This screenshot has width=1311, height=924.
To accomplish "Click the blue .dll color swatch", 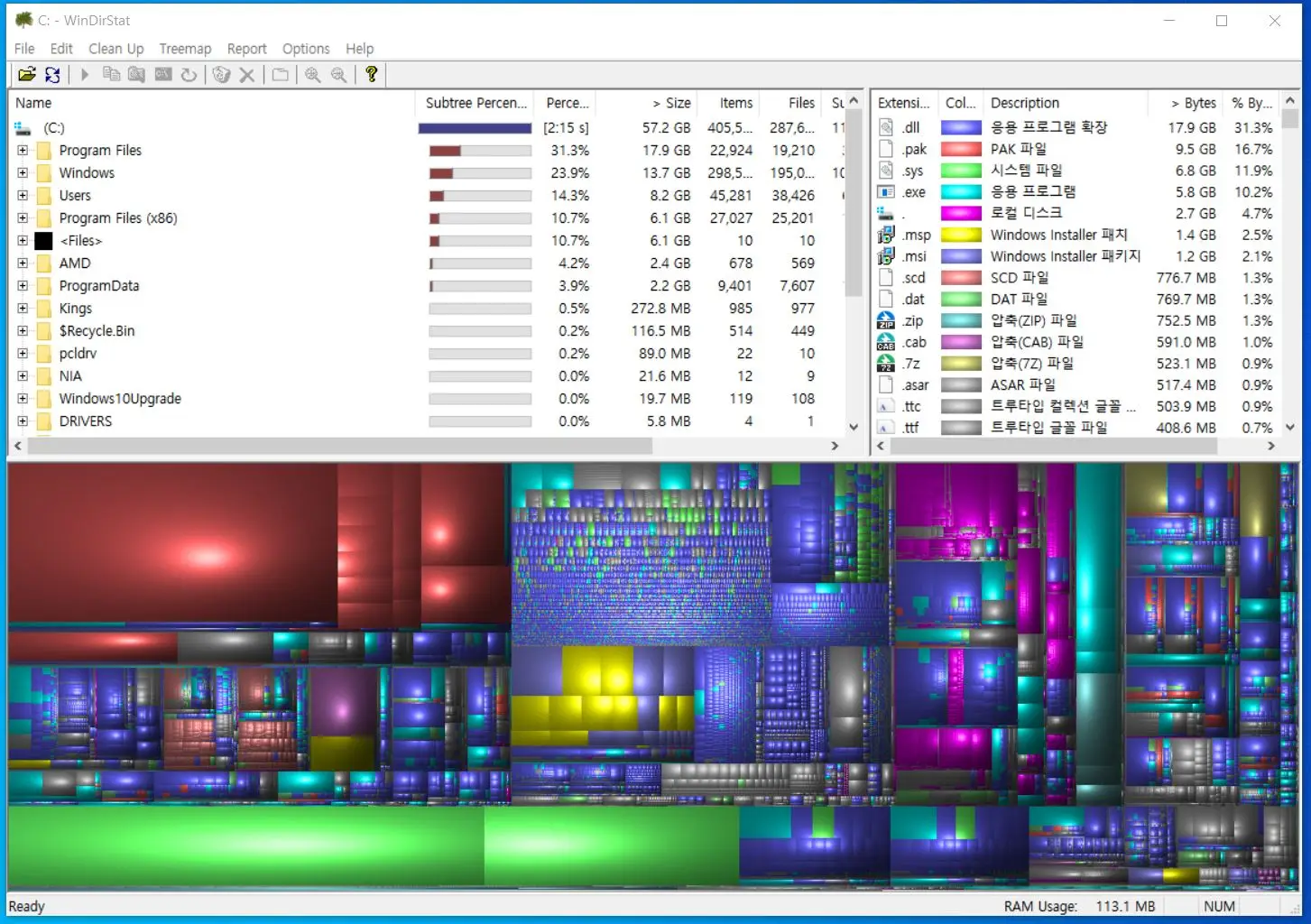I will 961,128.
